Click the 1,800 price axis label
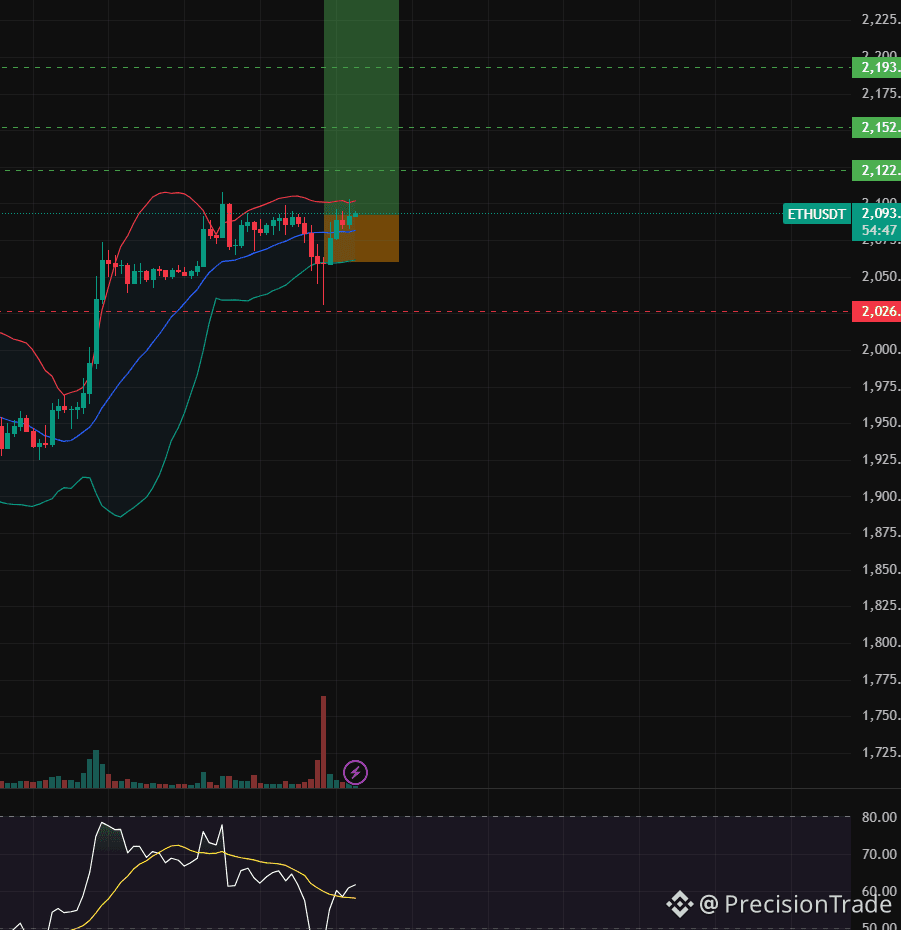This screenshot has width=901, height=930. pyautogui.click(x=880, y=642)
